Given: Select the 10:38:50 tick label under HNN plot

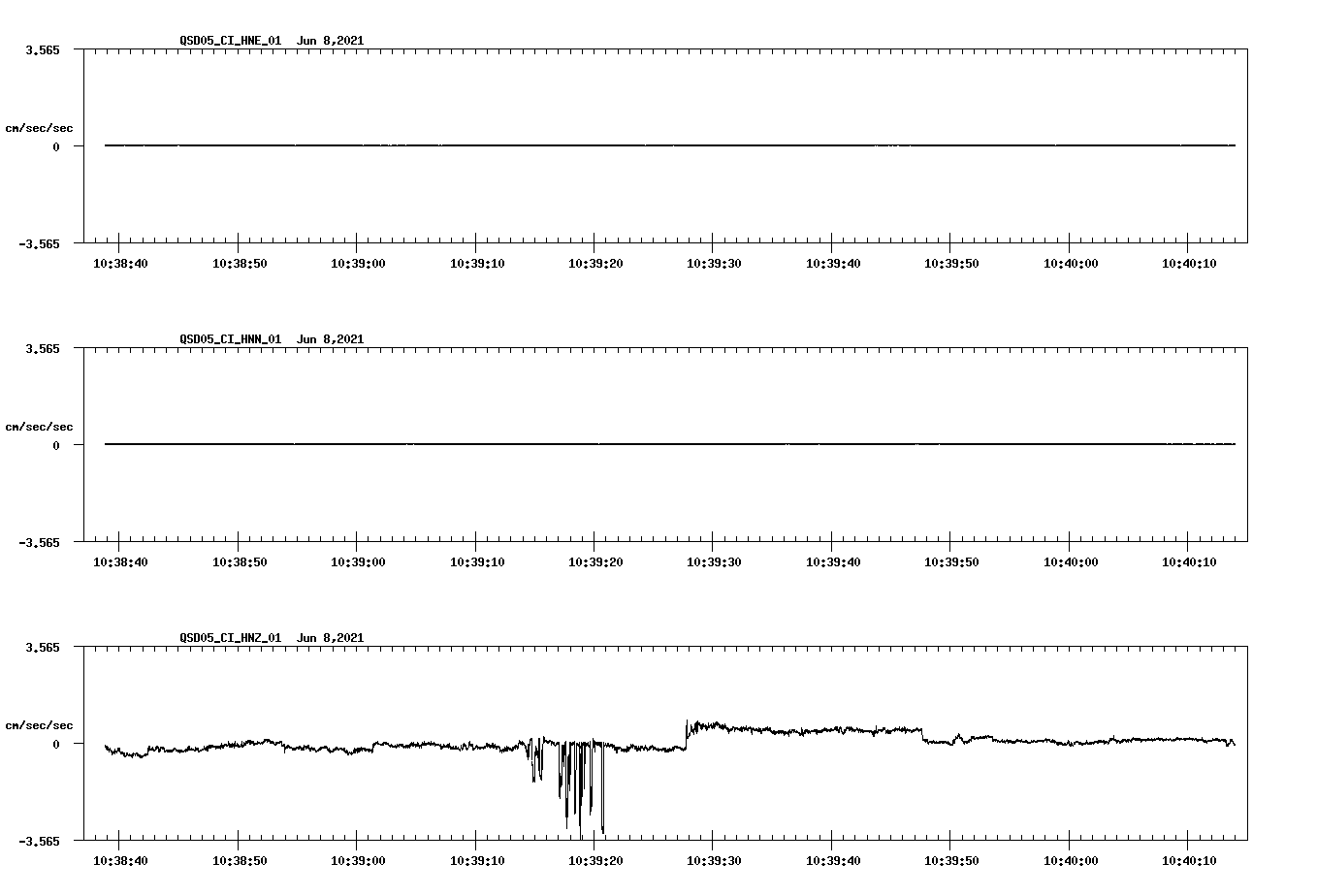Looking at the screenshot, I should tap(239, 562).
